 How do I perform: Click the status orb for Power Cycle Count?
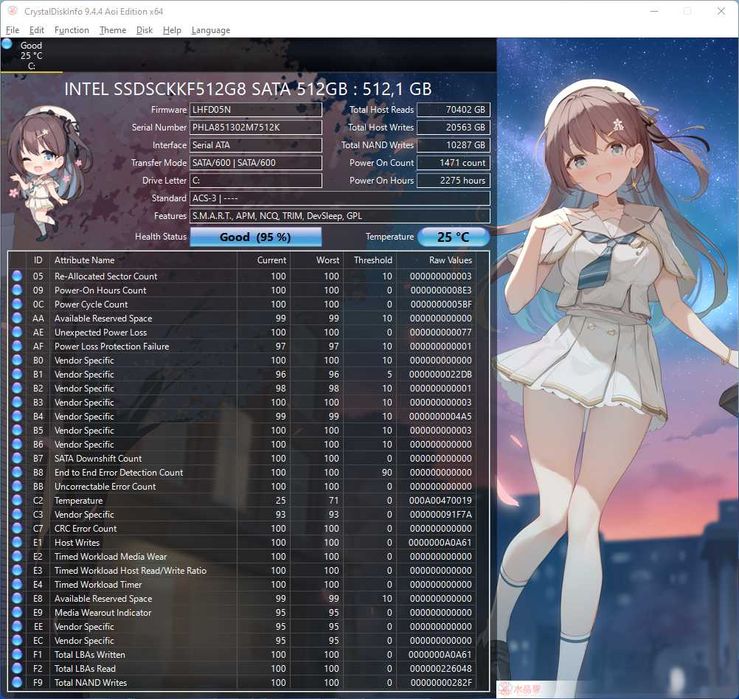(17, 304)
